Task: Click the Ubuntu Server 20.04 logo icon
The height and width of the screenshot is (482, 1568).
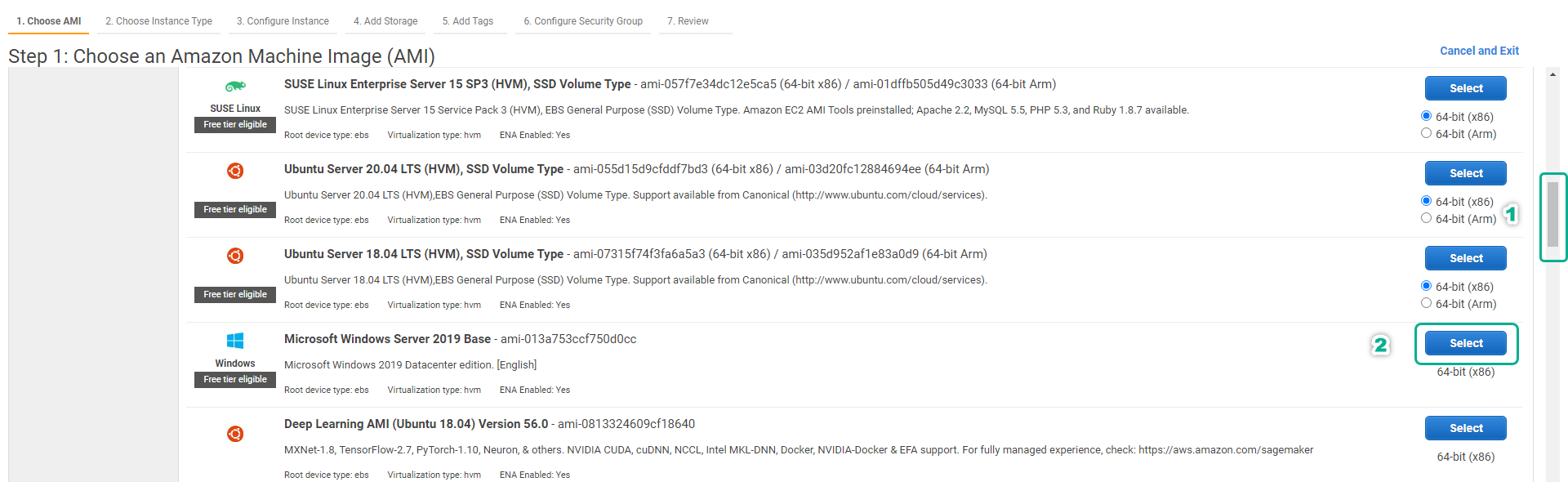Action: point(235,171)
